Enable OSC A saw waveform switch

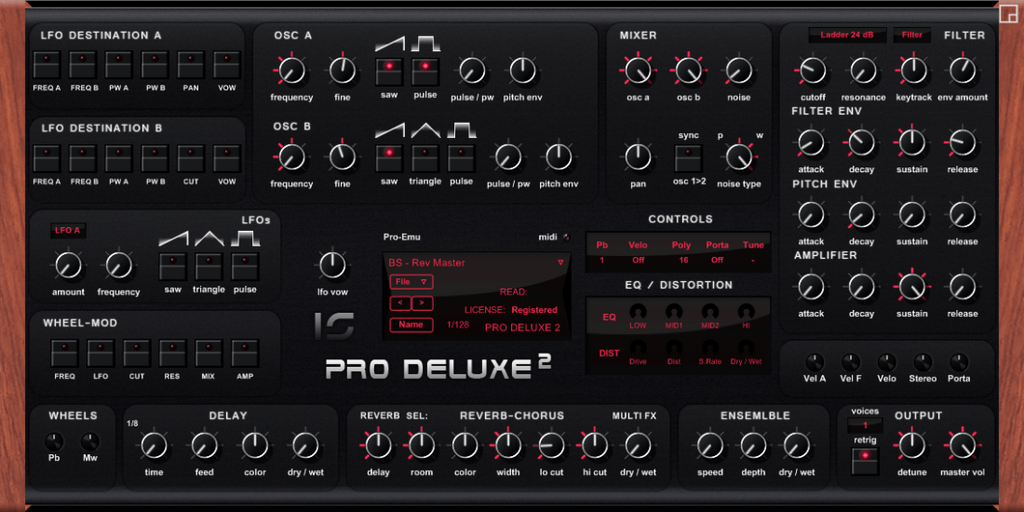[x=389, y=72]
